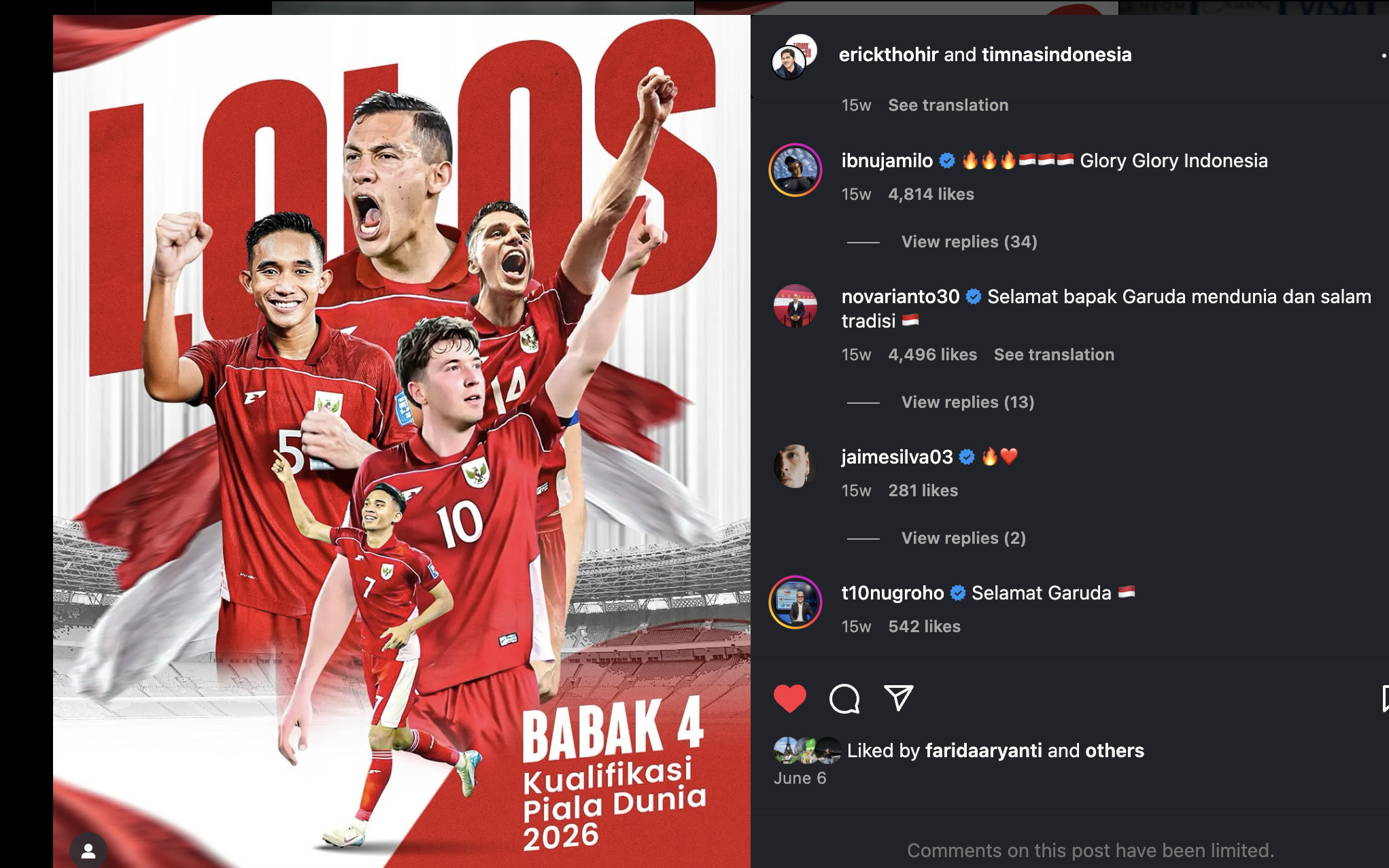
Task: Expand View replies (13)
Action: click(x=967, y=402)
